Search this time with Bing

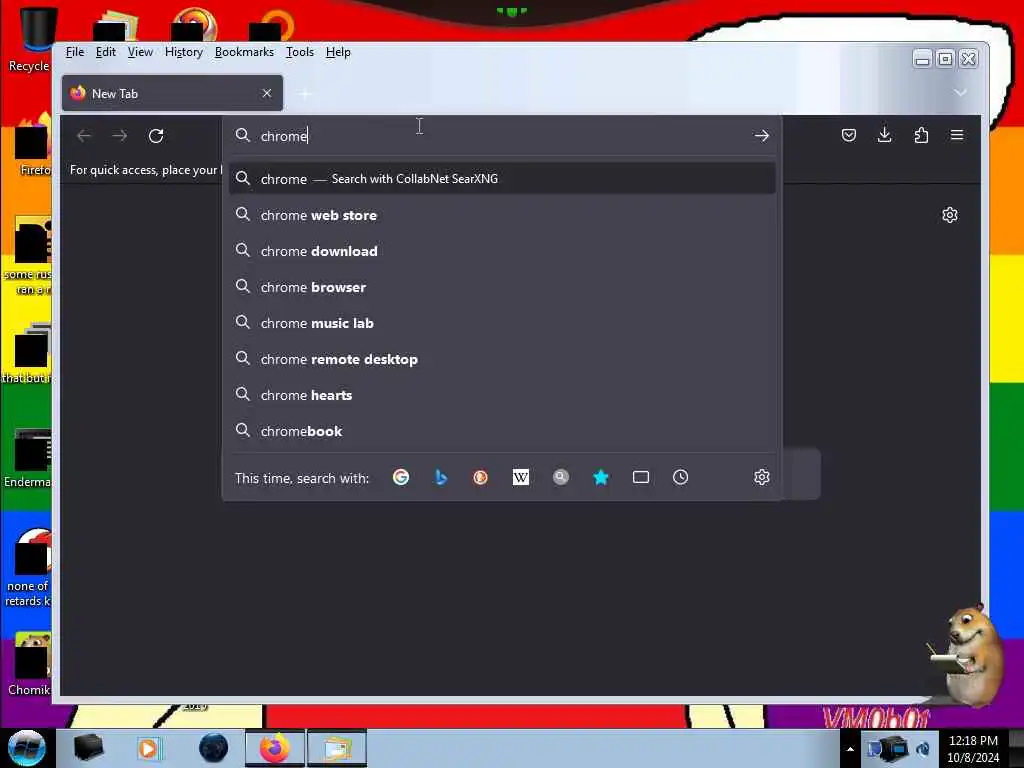(441, 477)
